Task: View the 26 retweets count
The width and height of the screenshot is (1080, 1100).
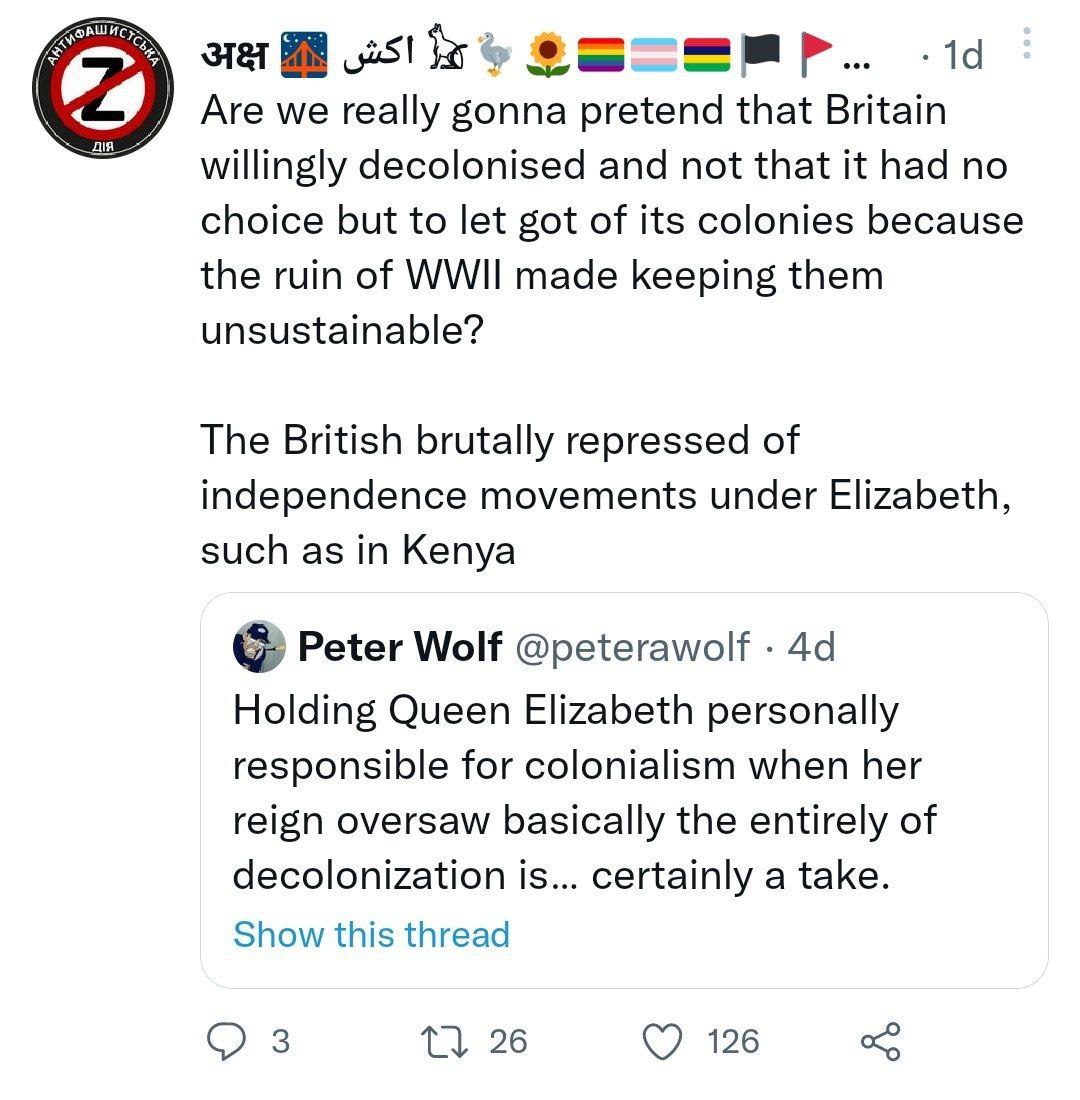Action: [x=508, y=1041]
